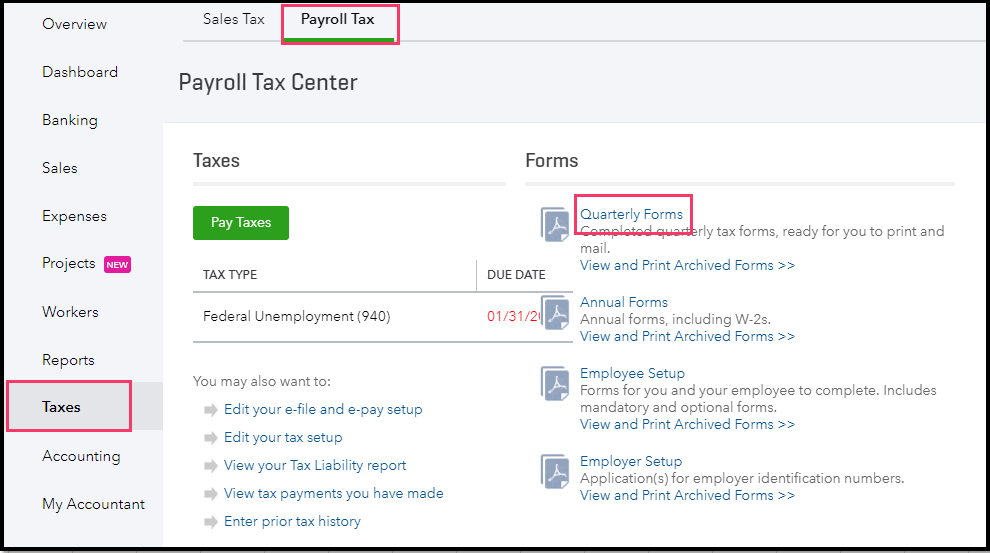The image size is (990, 553).
Task: Open the Quarterly Forms link
Action: (631, 214)
